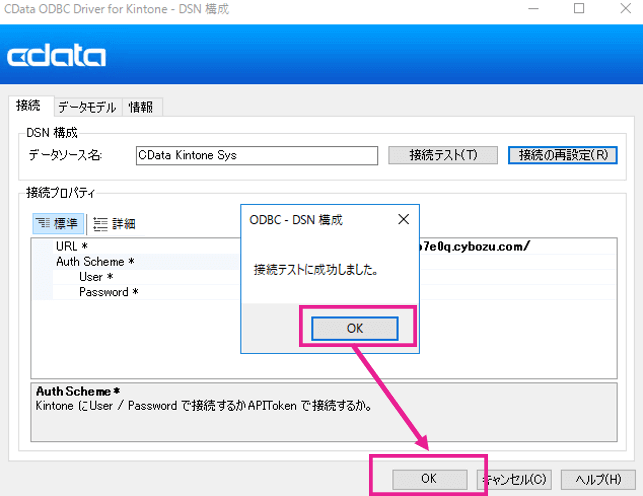643x496 pixels.
Task: Select the Password * property row
Action: [324, 292]
